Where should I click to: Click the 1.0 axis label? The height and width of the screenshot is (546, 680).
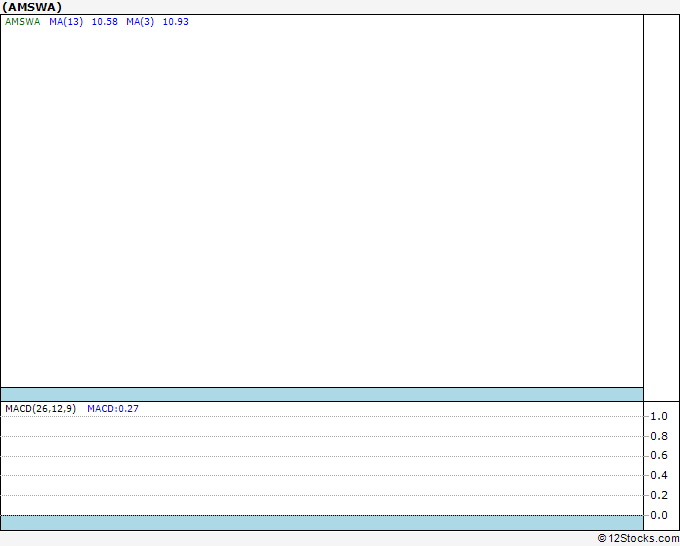pos(659,416)
